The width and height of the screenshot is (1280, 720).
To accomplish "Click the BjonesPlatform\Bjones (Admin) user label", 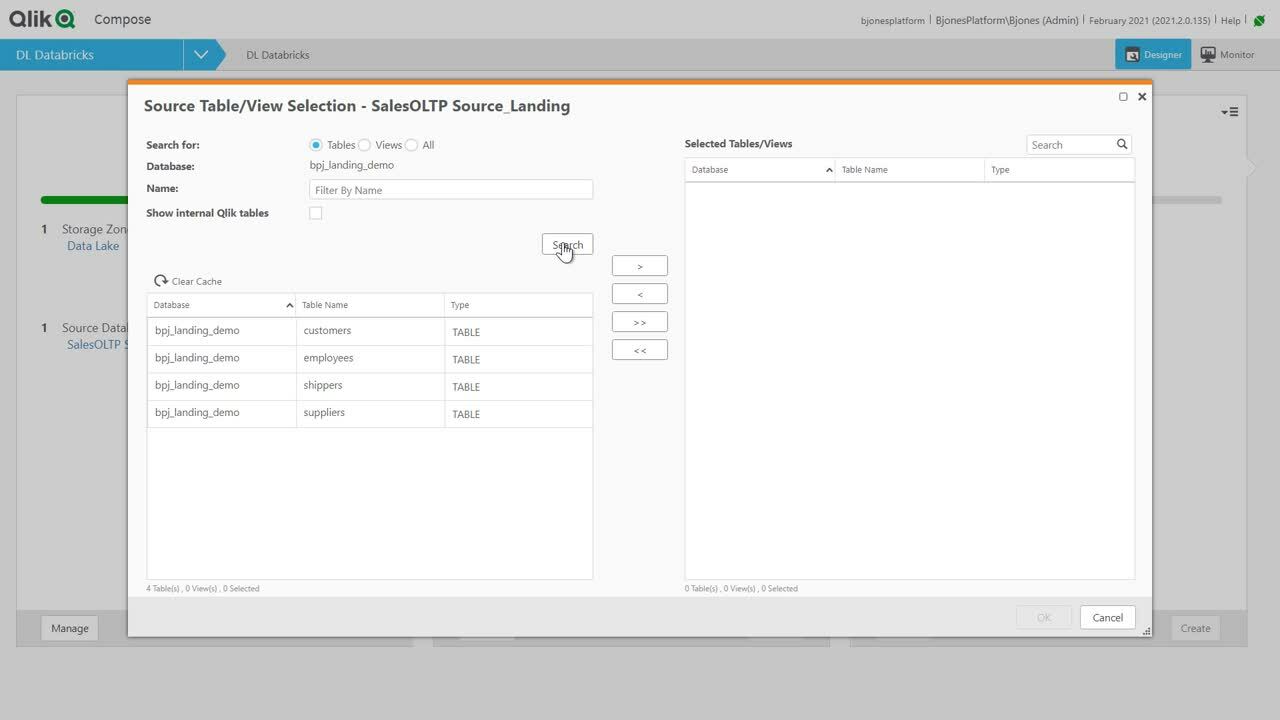I will tap(1007, 20).
